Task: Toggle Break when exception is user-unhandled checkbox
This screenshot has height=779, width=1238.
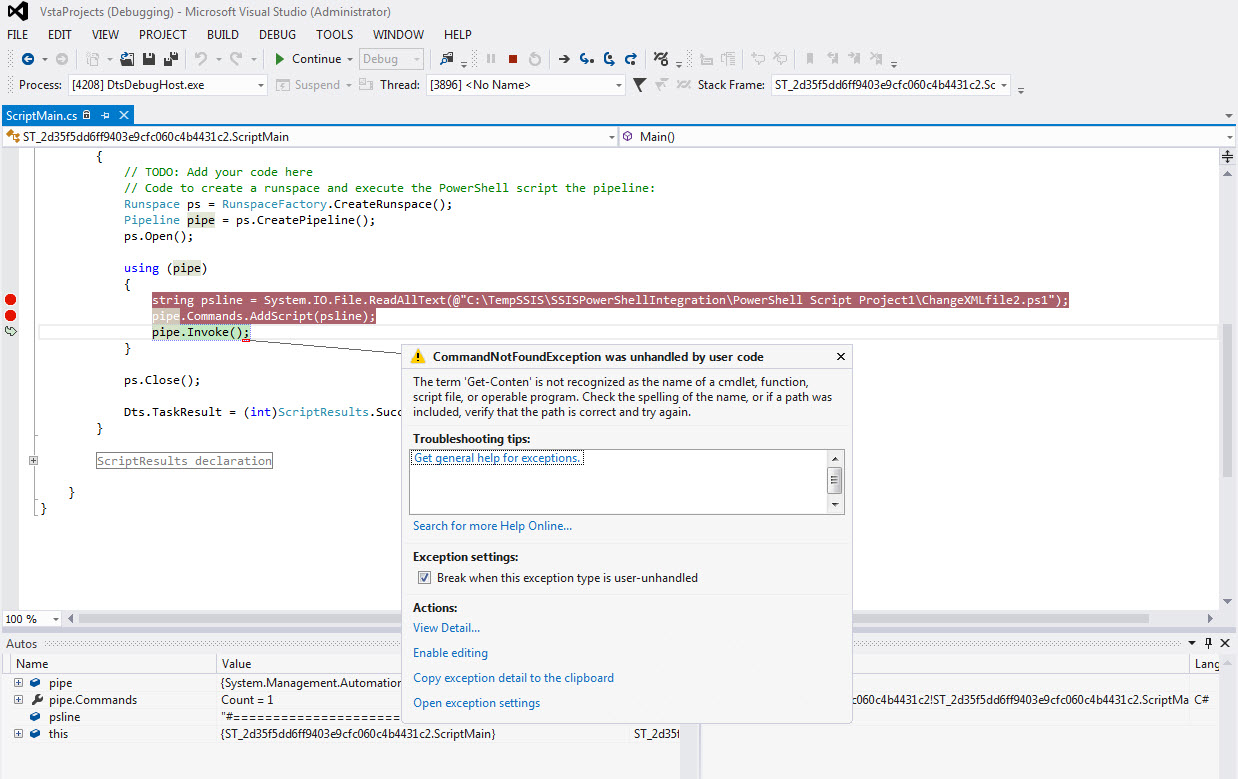Action: pos(424,578)
